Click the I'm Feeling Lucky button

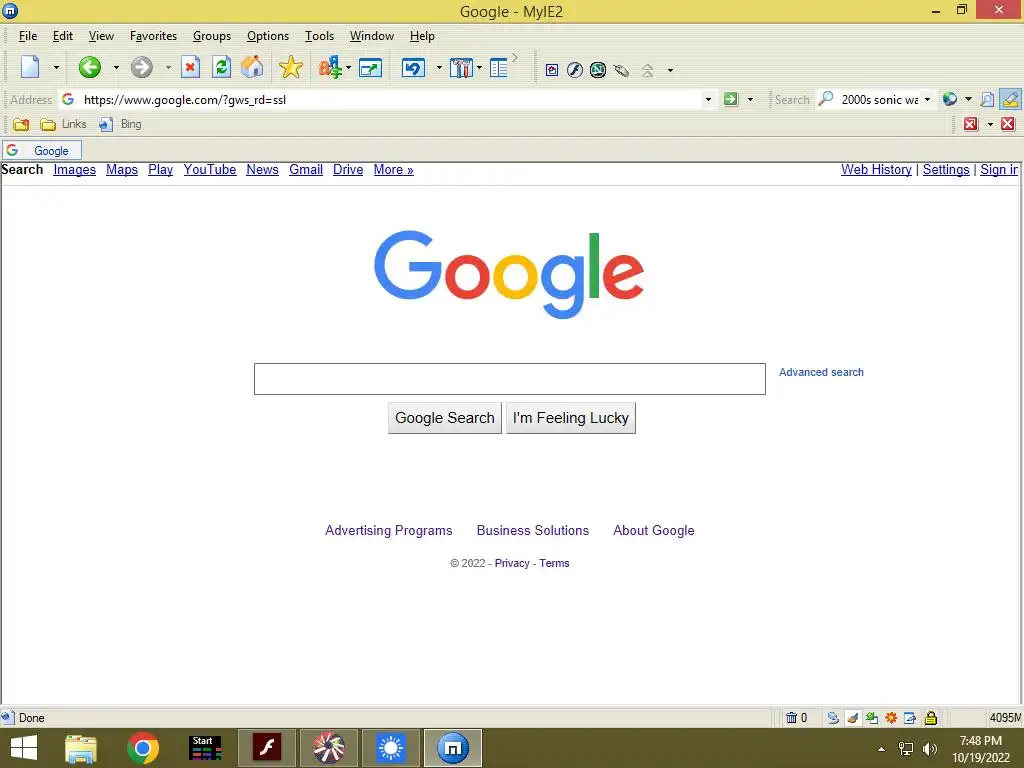(571, 418)
